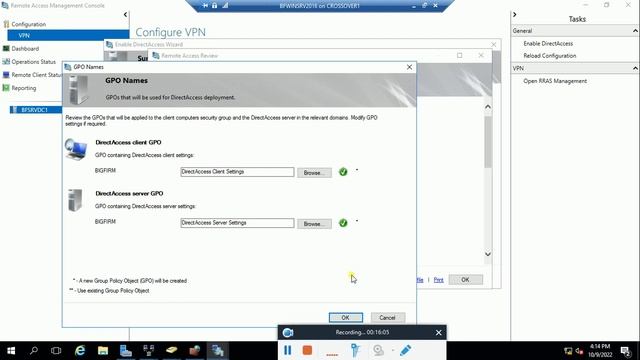Browse for the DirectAccess client GPO
The width and height of the screenshot is (640, 360).
(x=314, y=173)
